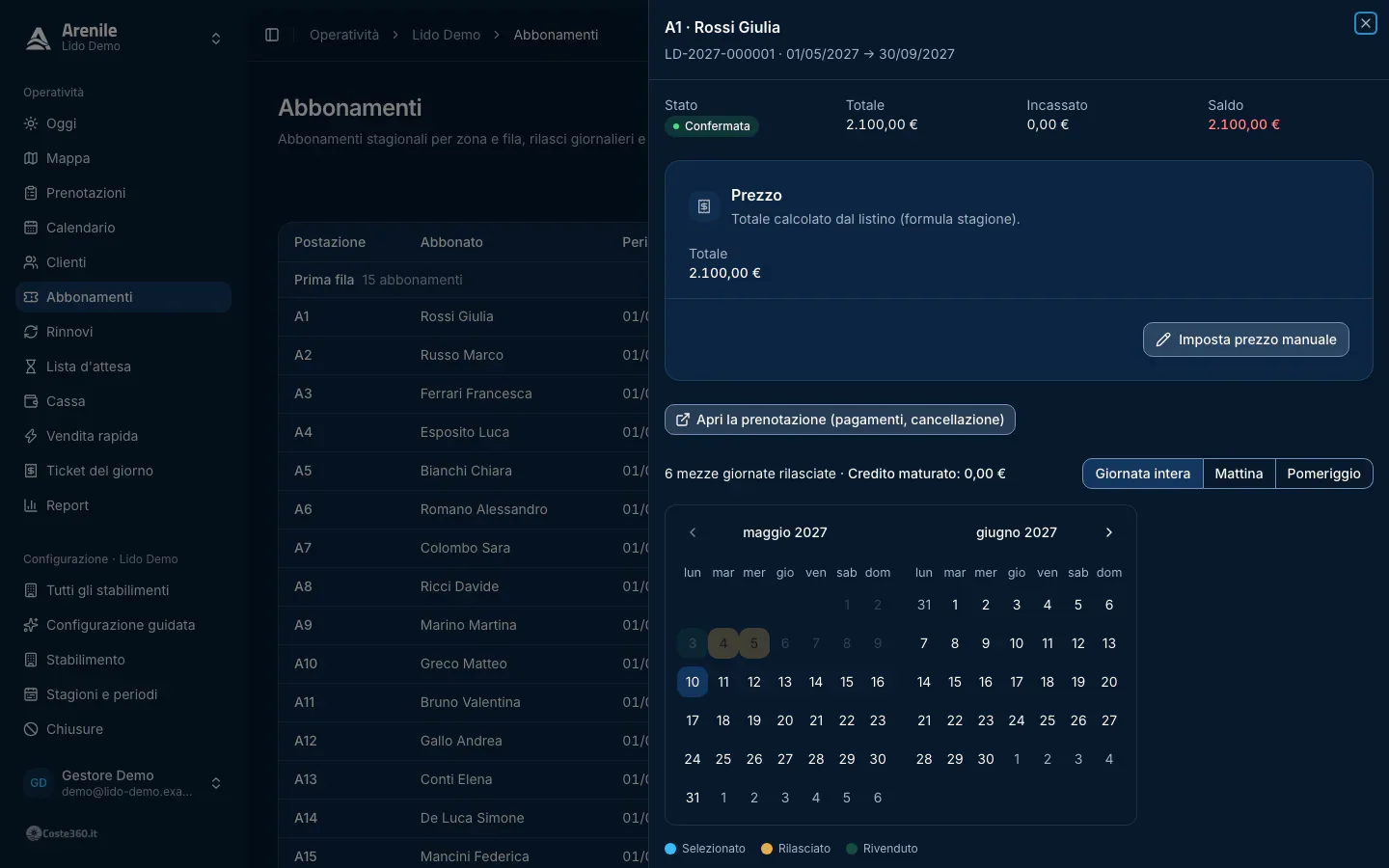Screen dimensions: 1389x868
Task: Open the Oggi sun icon
Action: [x=31, y=123]
